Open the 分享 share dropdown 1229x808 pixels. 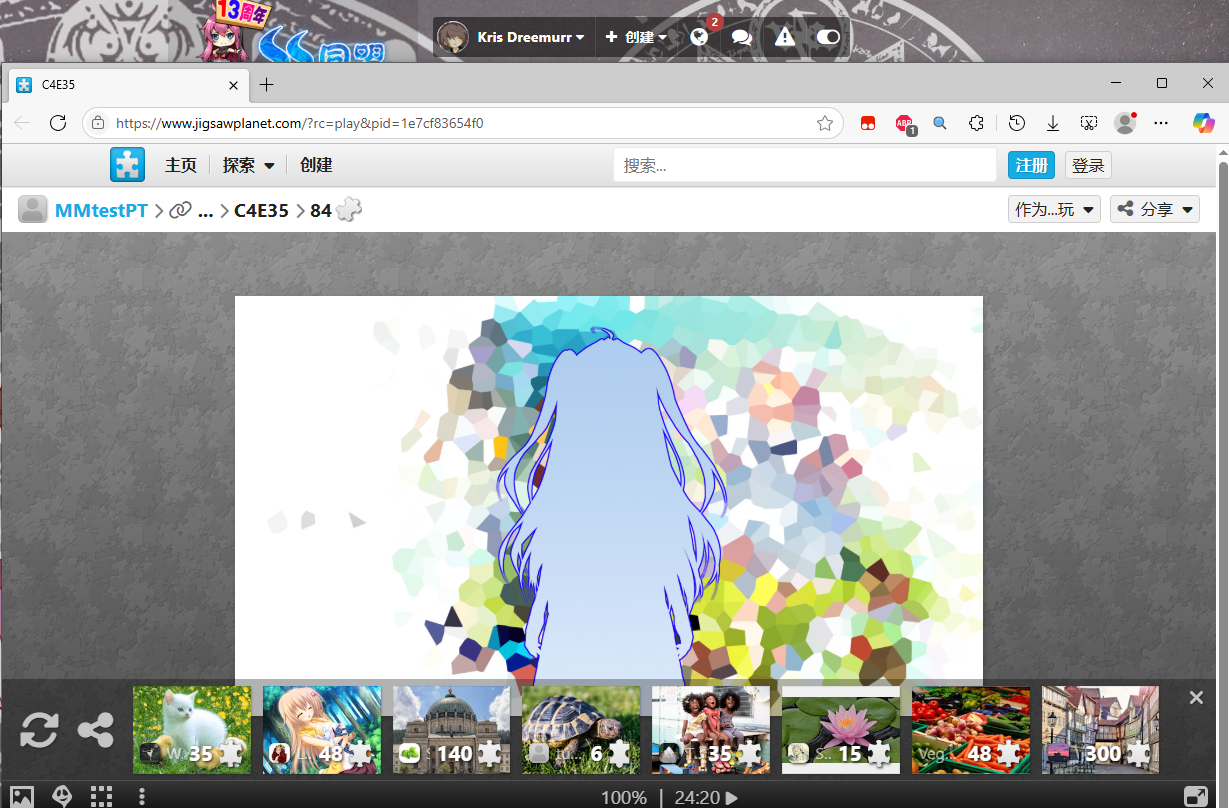point(1155,209)
